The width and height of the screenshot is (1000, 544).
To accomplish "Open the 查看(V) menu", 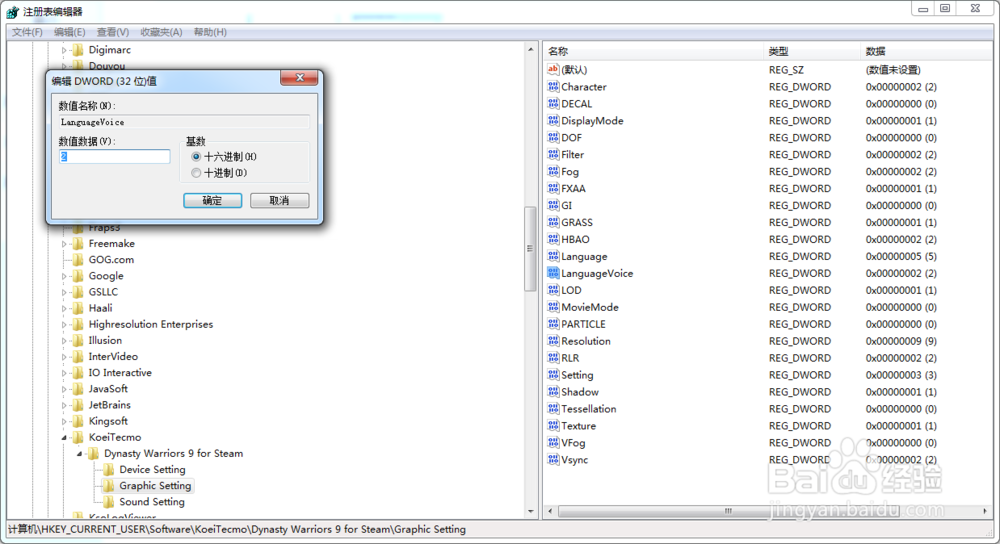I will tap(113, 32).
